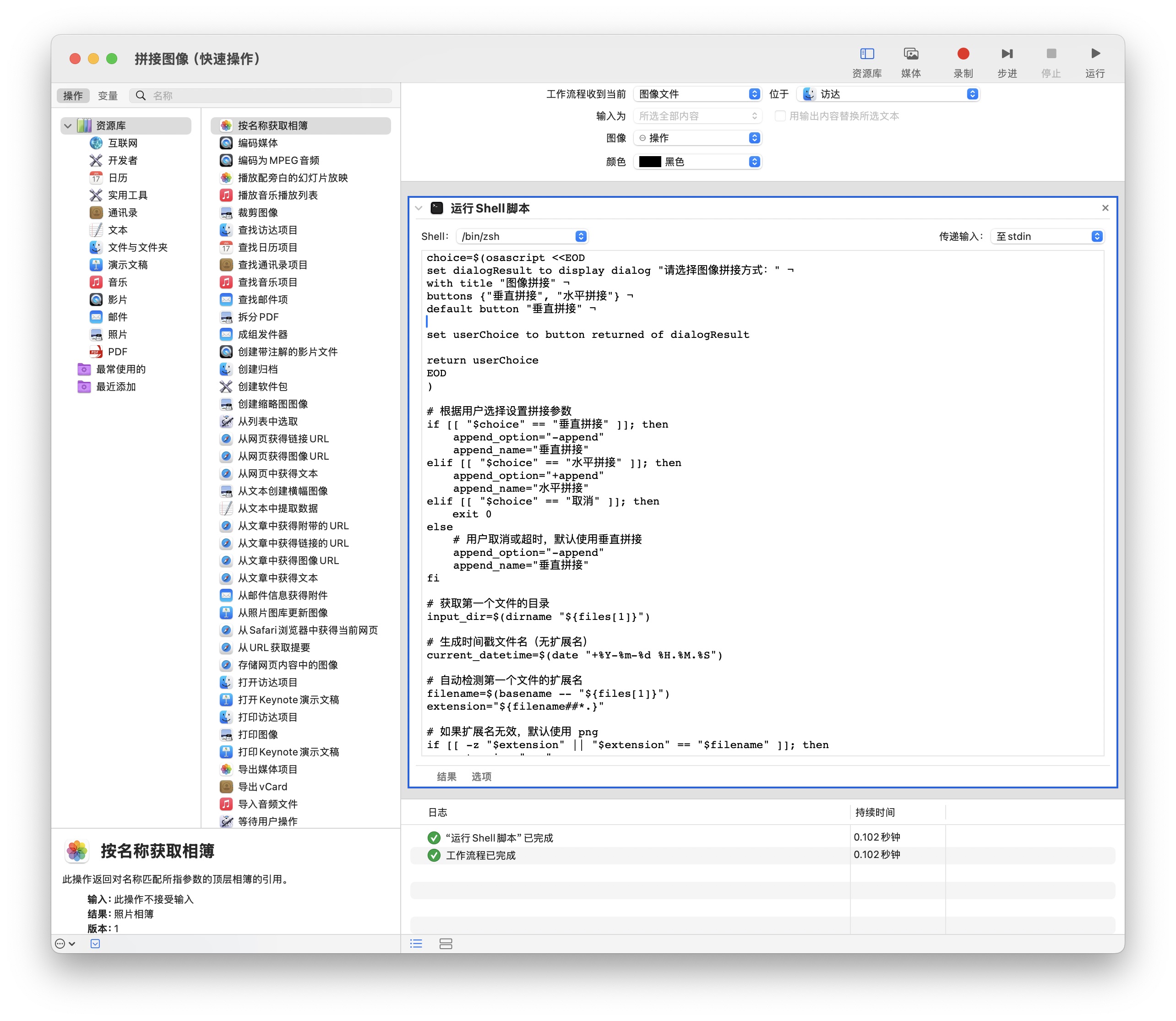Click the split variables view icon
Screen dimensions: 1176x1021
[x=446, y=944]
